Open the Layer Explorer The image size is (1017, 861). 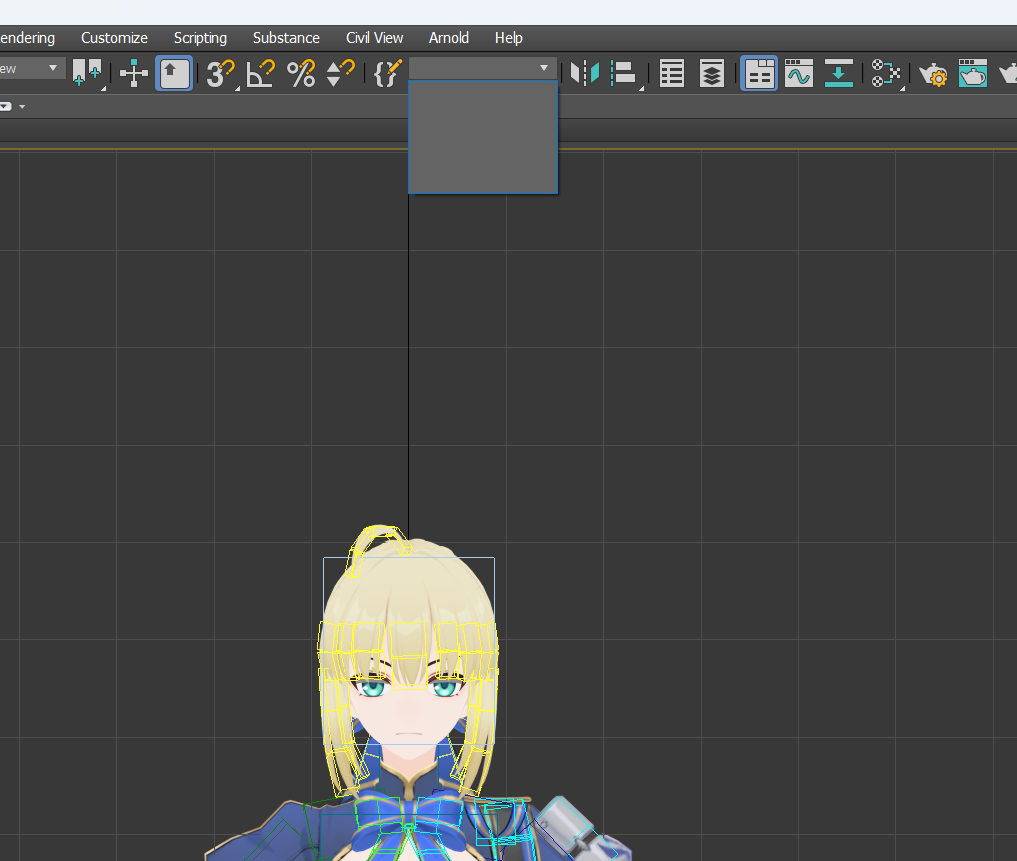pyautogui.click(x=711, y=73)
